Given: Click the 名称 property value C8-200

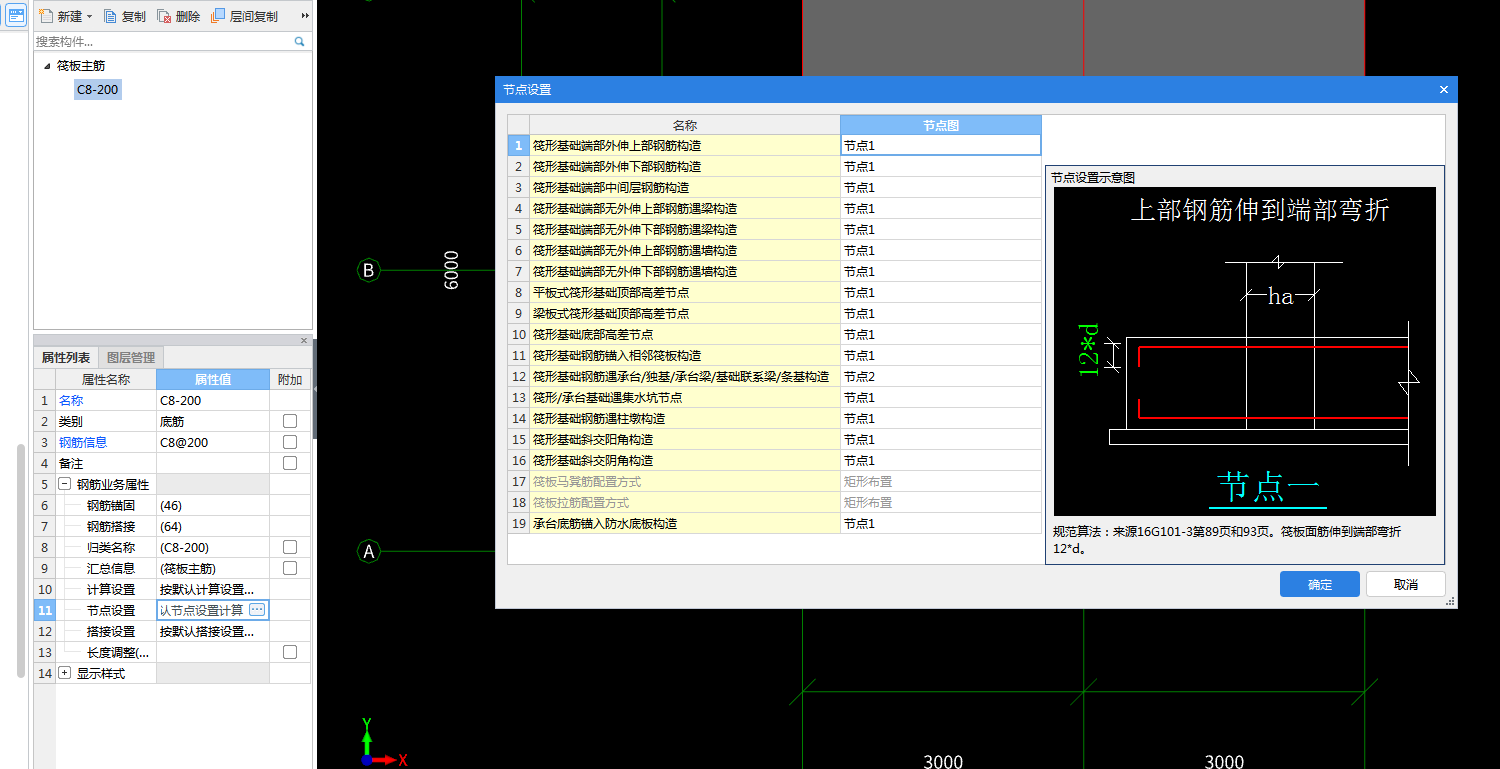Looking at the screenshot, I should pos(212,400).
